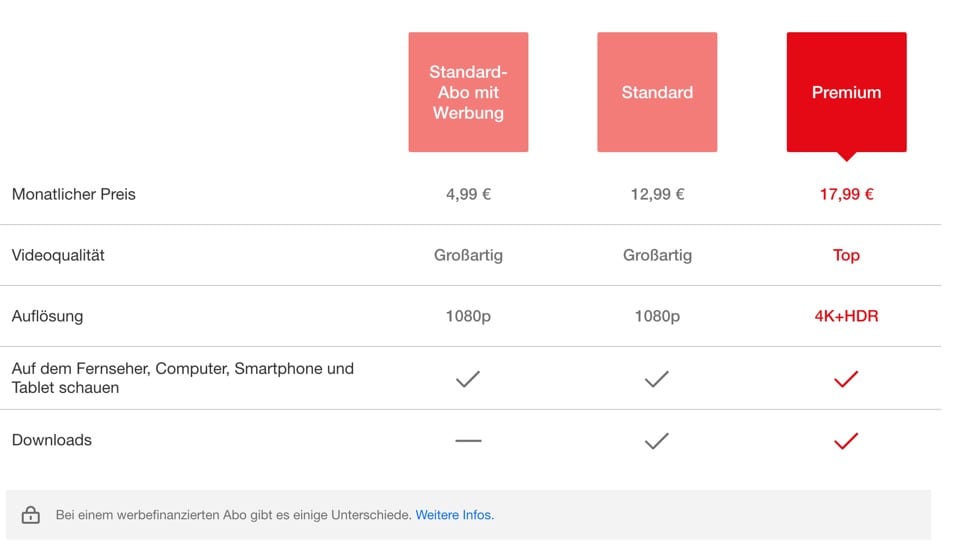Click the 12,99 € monthly price
The height and width of the screenshot is (552, 954).
[657, 194]
